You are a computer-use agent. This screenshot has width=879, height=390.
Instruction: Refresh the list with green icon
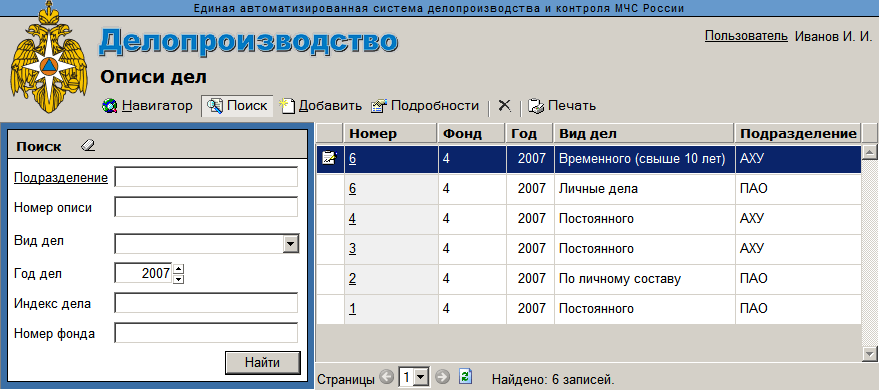point(465,377)
